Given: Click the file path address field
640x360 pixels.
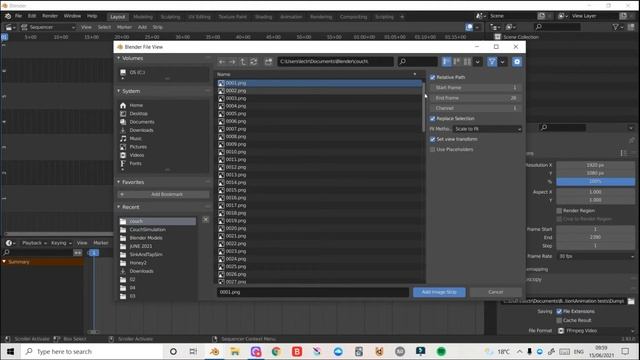Looking at the screenshot, I should point(336,62).
